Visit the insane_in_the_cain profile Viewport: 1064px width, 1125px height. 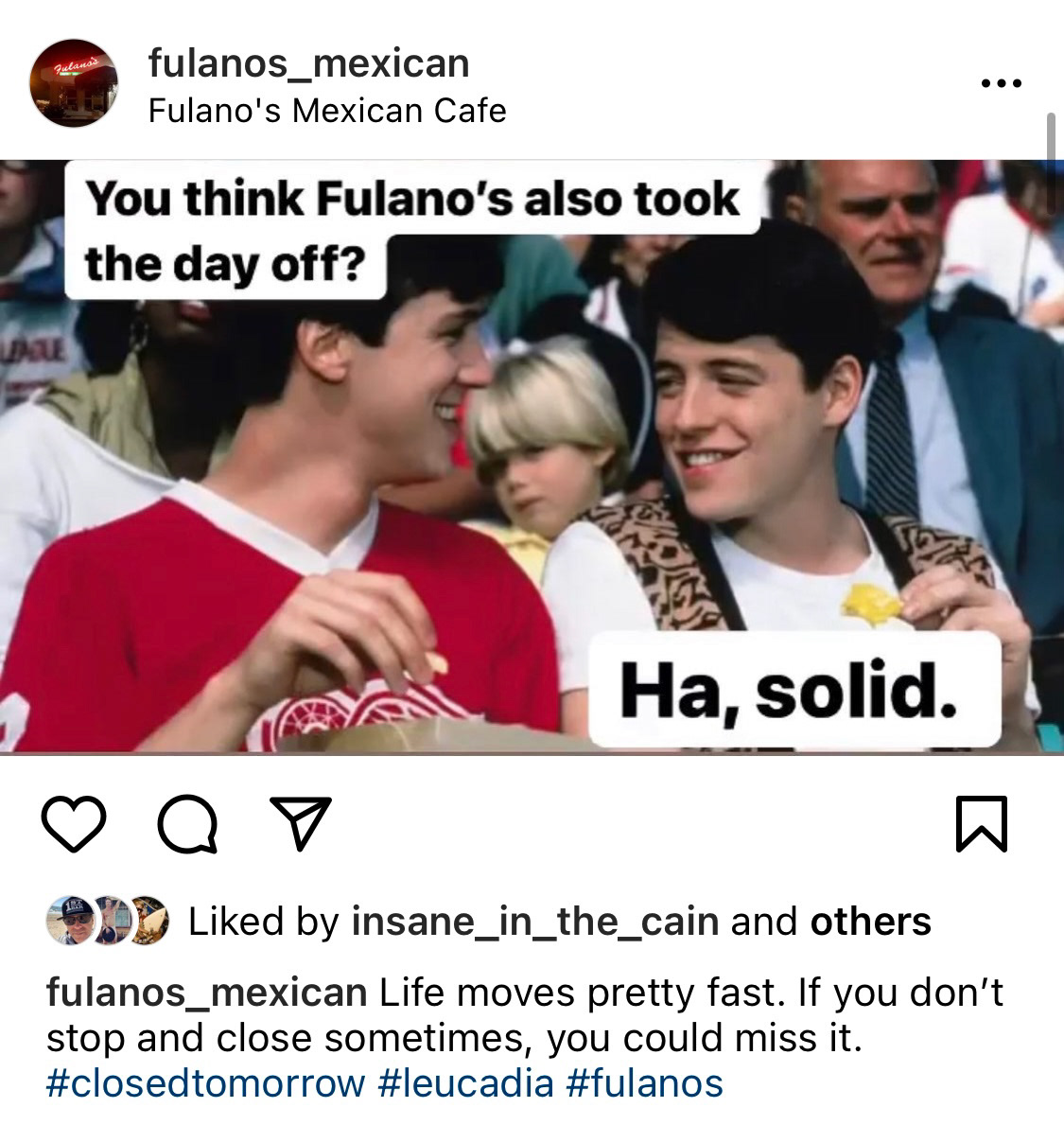coord(535,922)
